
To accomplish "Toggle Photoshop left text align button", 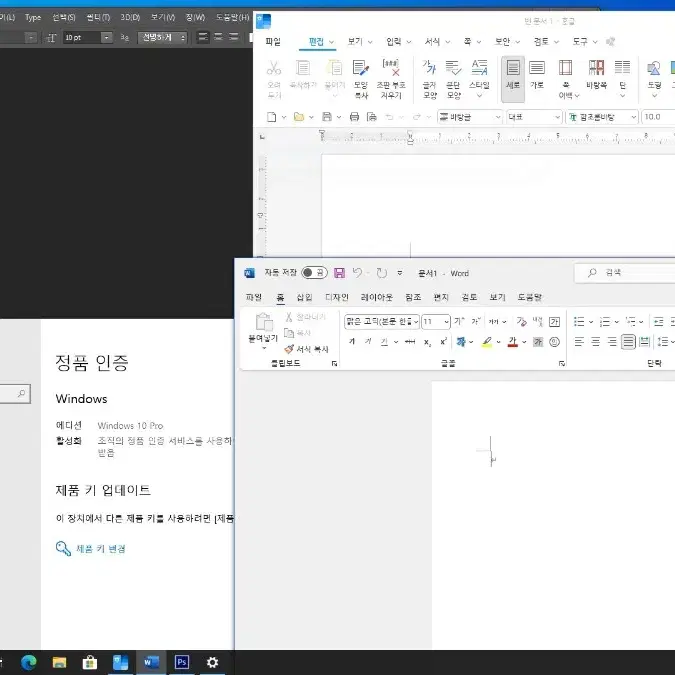I will click(203, 37).
